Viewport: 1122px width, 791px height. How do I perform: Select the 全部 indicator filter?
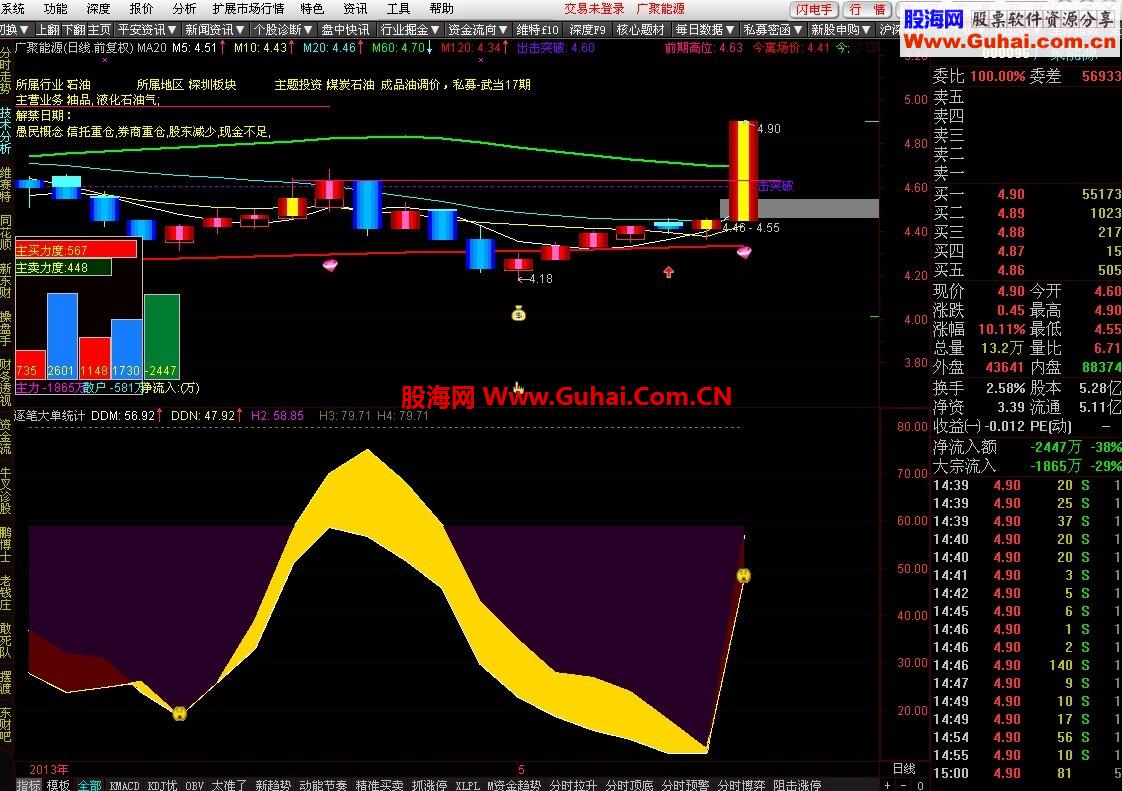[x=89, y=785]
